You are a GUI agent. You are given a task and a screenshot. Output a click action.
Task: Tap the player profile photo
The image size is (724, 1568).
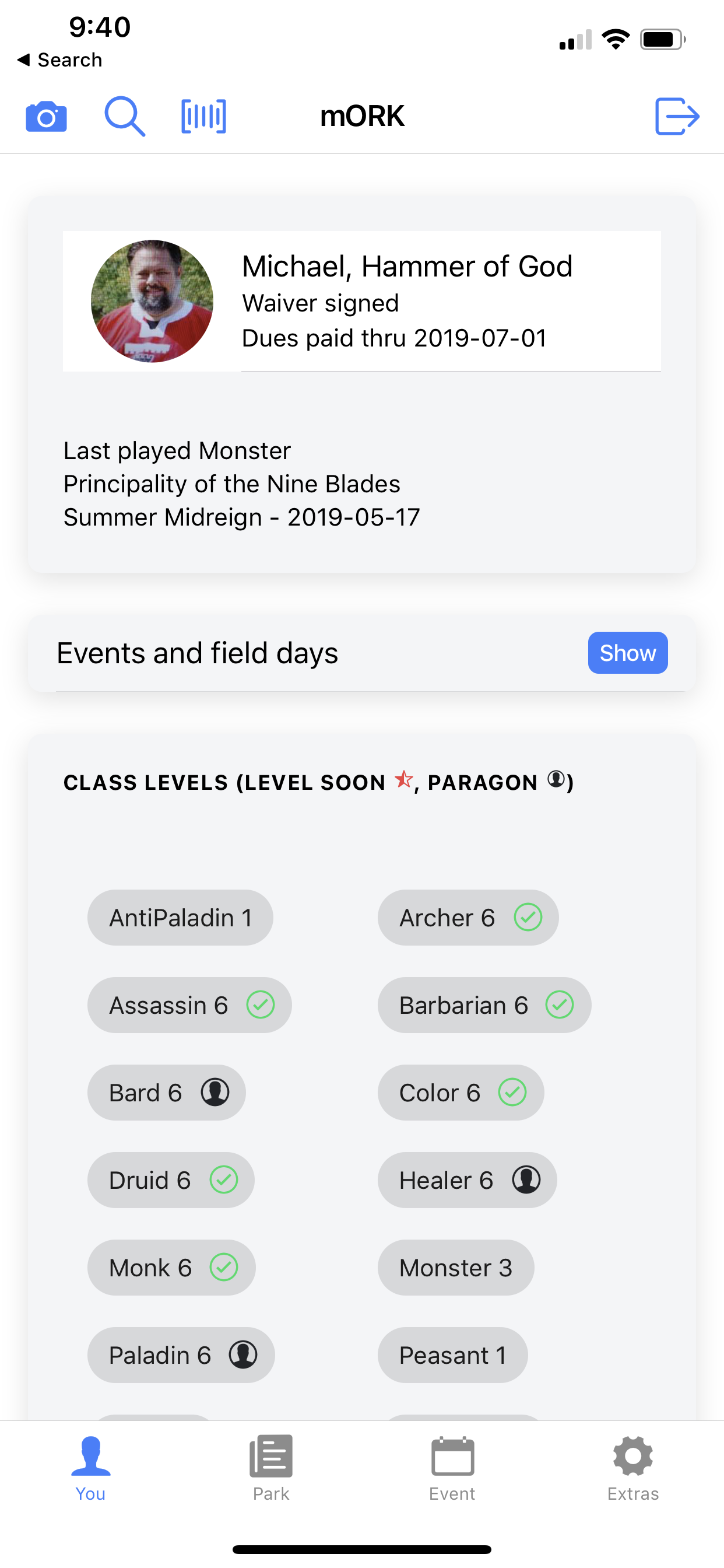tap(152, 302)
